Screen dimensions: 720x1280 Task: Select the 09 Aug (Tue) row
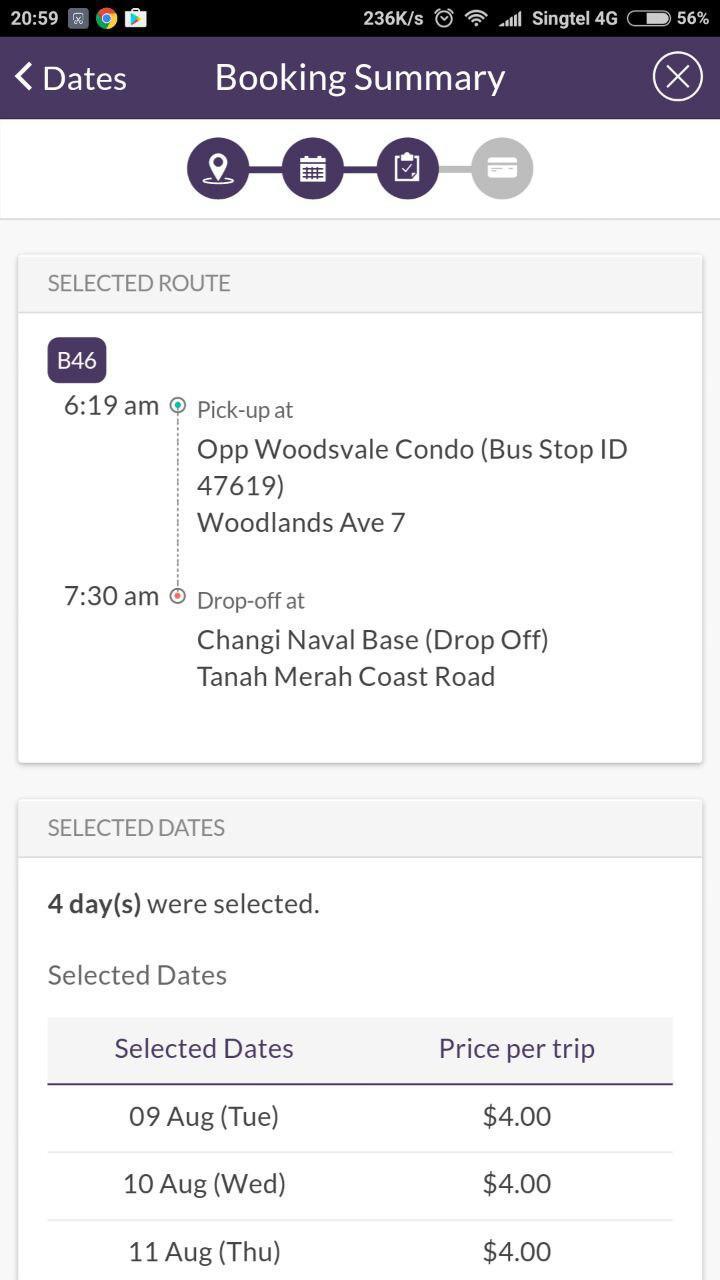tap(360, 1117)
